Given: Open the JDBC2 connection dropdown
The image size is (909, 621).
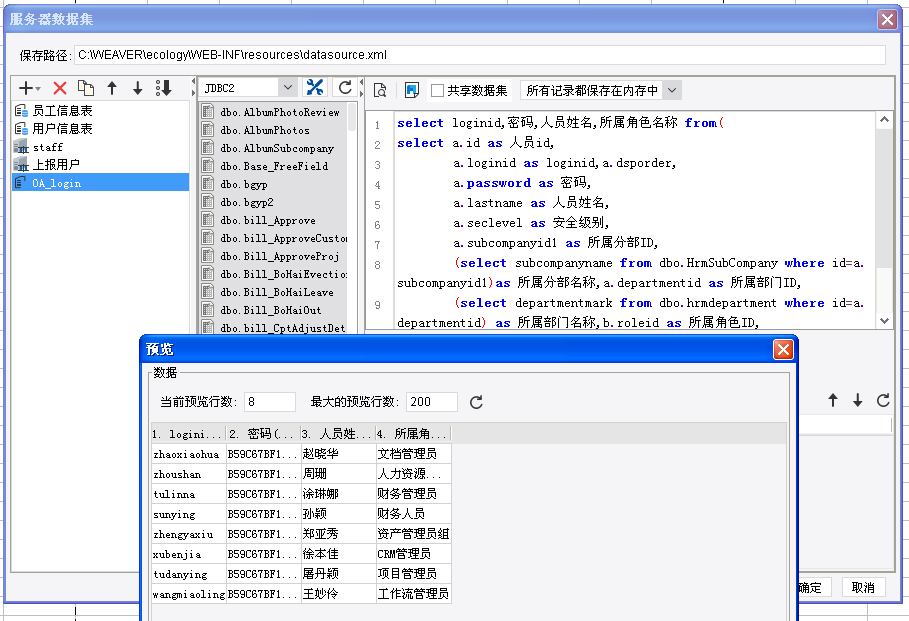Looking at the screenshot, I should [288, 88].
